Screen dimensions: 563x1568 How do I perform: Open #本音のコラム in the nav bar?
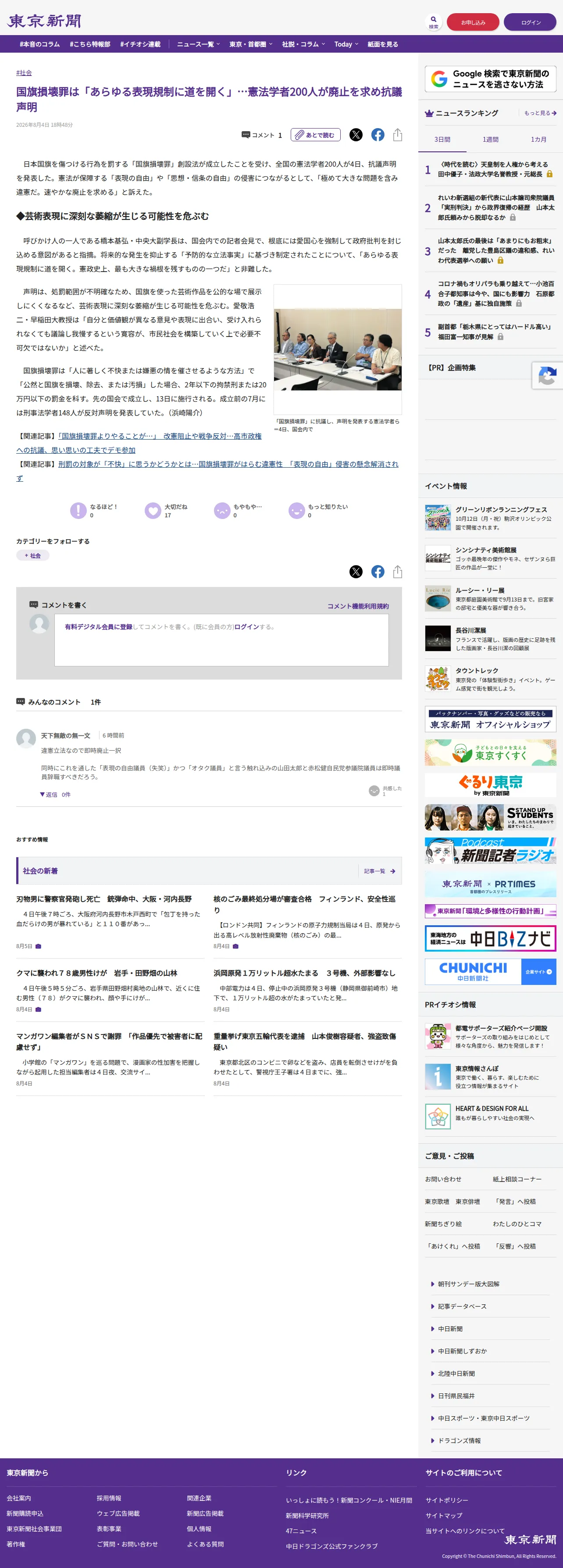click(x=39, y=44)
